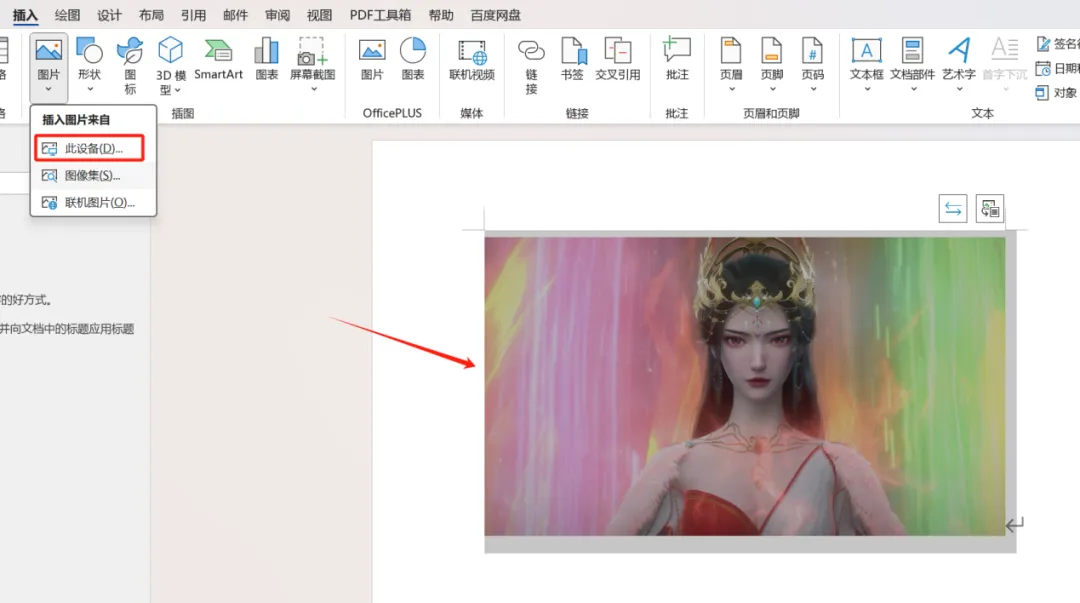Image resolution: width=1080 pixels, height=603 pixels.
Task: Insert an icon via 图标
Action: click(x=130, y=65)
